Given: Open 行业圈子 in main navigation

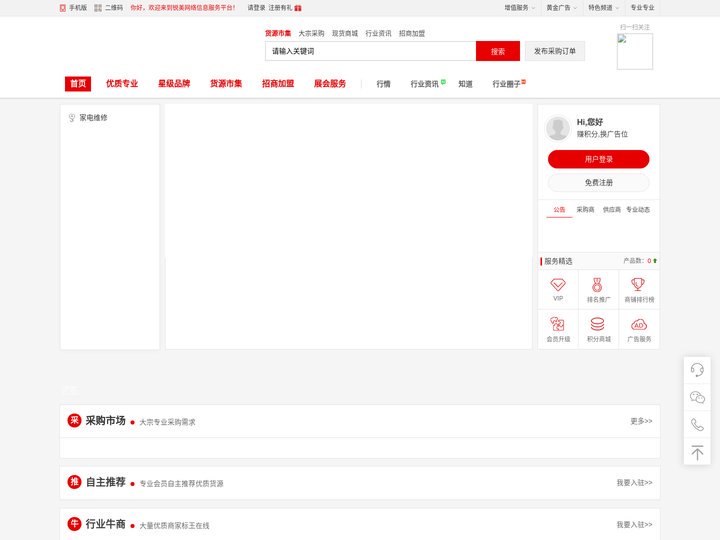Looking at the screenshot, I should (506, 84).
